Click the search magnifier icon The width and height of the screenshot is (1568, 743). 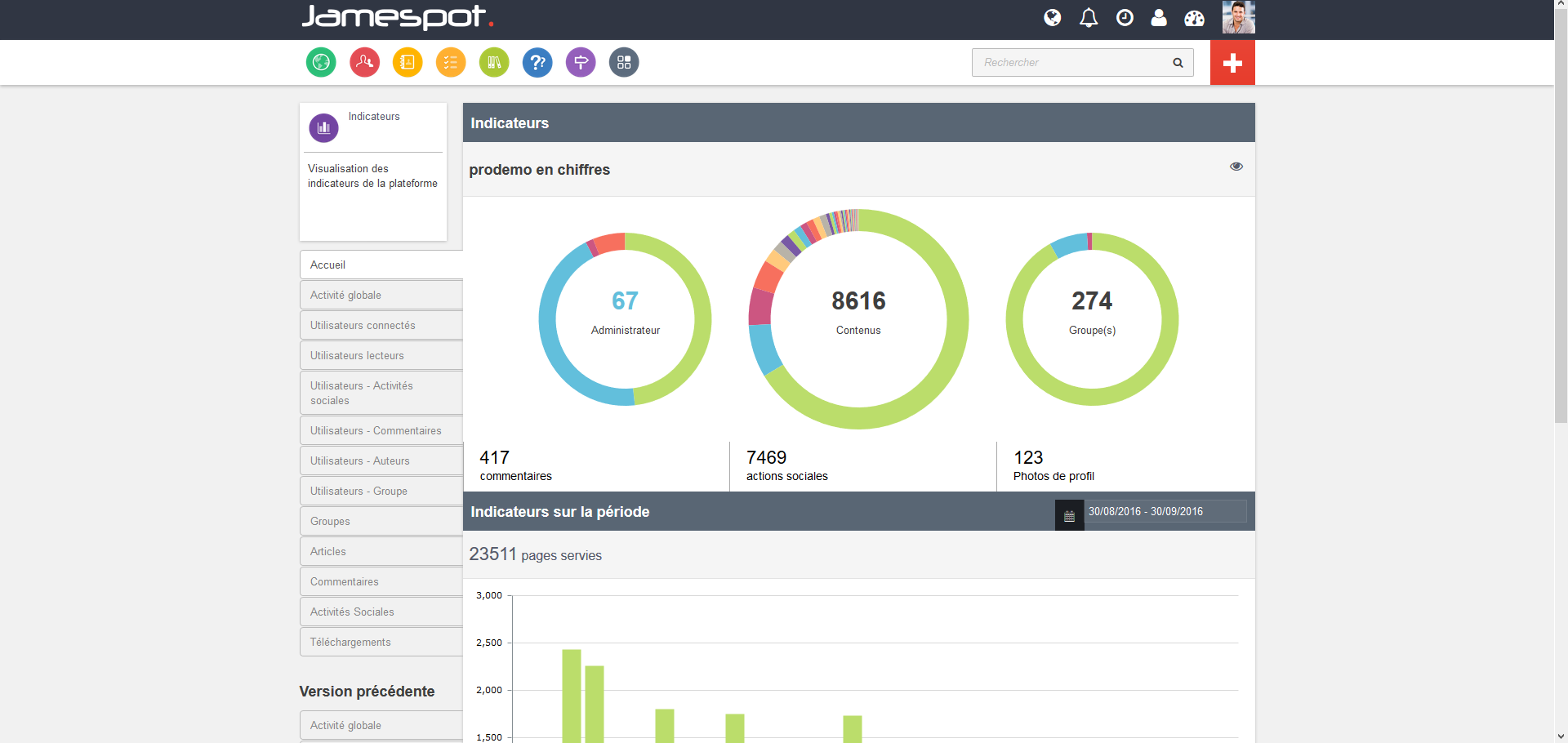tap(1178, 63)
